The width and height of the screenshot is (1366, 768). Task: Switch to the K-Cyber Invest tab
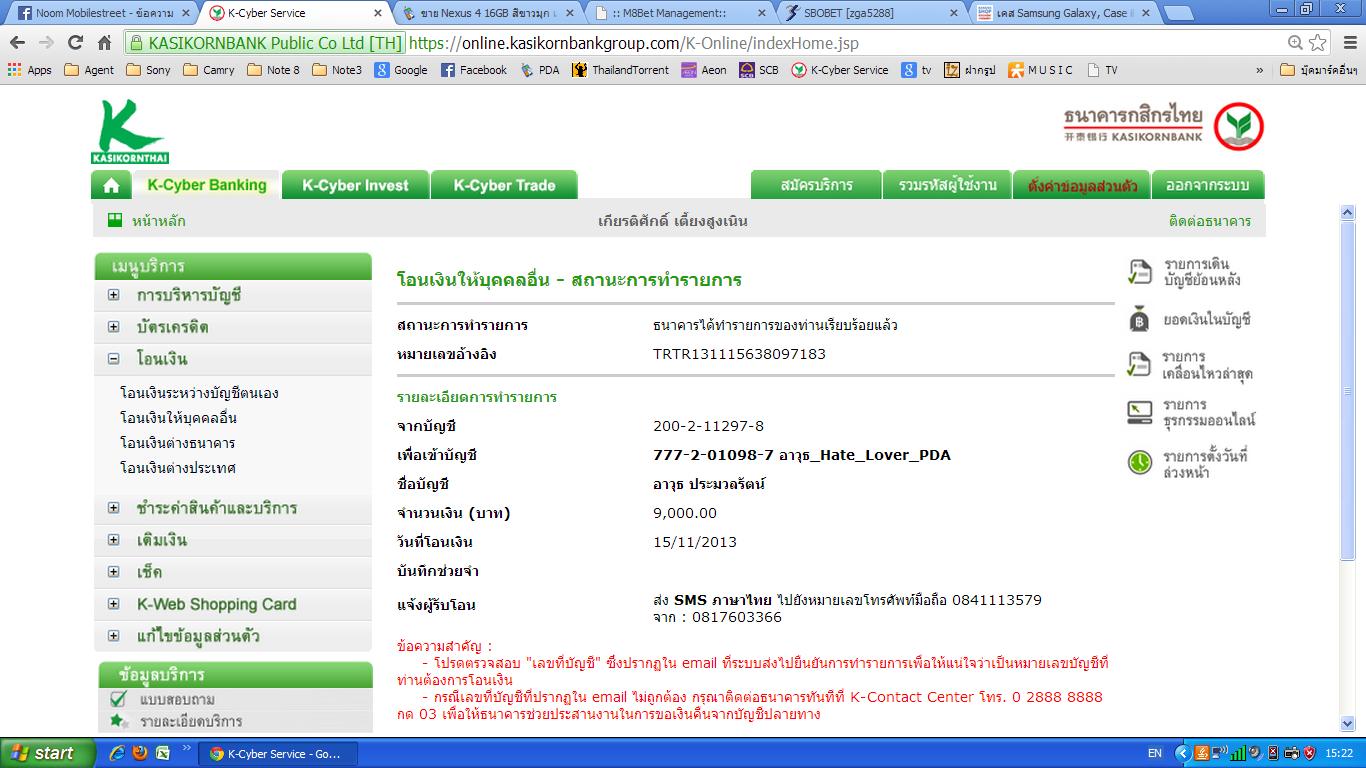click(355, 185)
